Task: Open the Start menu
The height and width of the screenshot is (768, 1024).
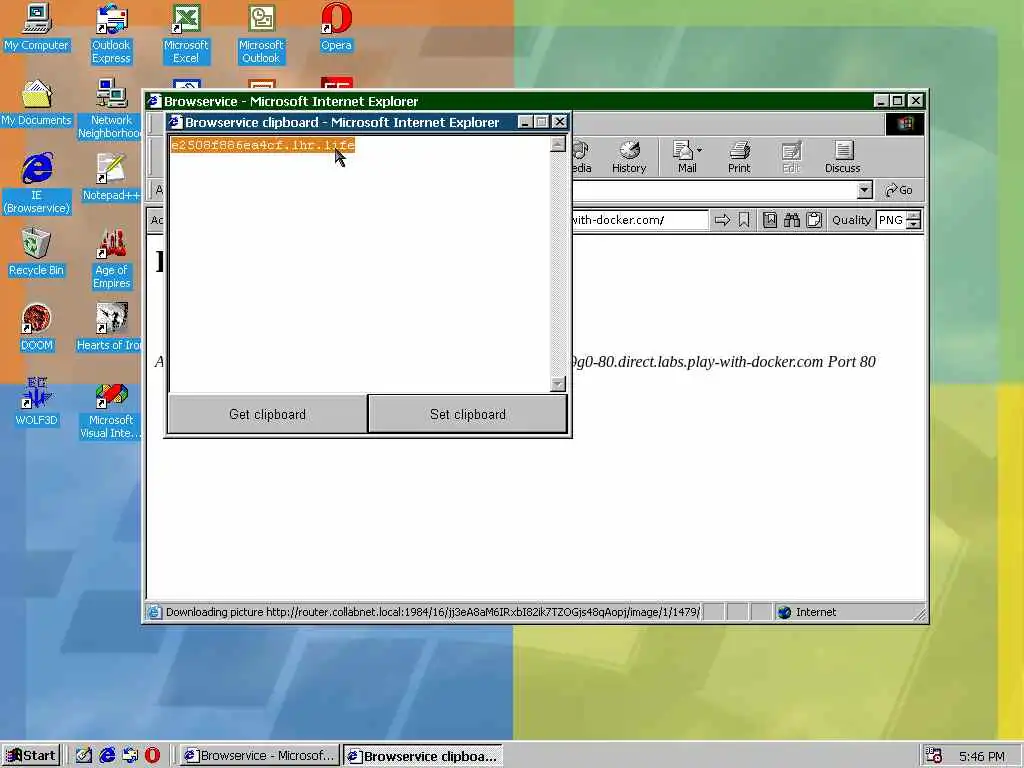Action: click(31, 756)
